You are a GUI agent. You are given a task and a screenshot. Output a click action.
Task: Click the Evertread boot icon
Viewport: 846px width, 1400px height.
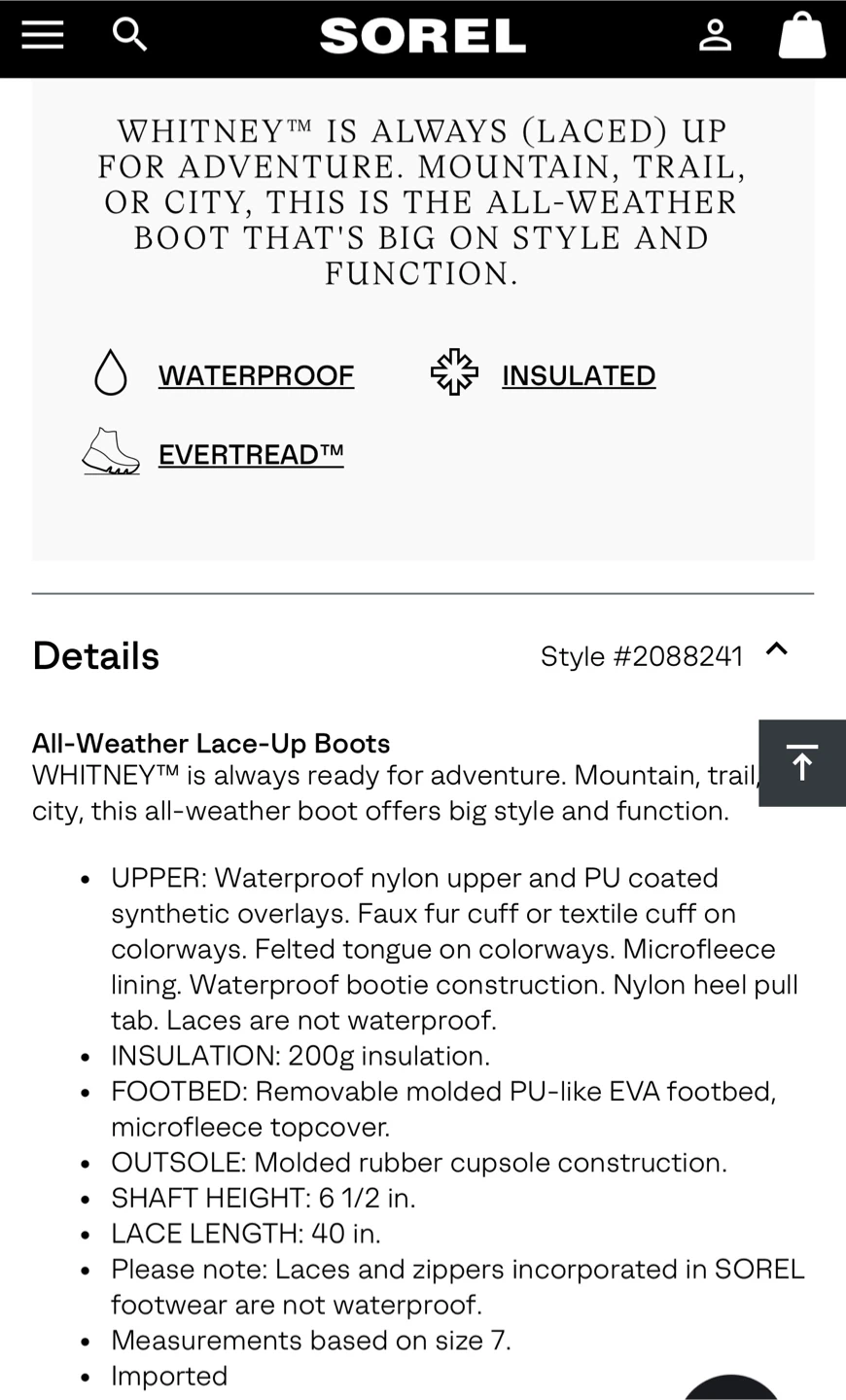[111, 452]
